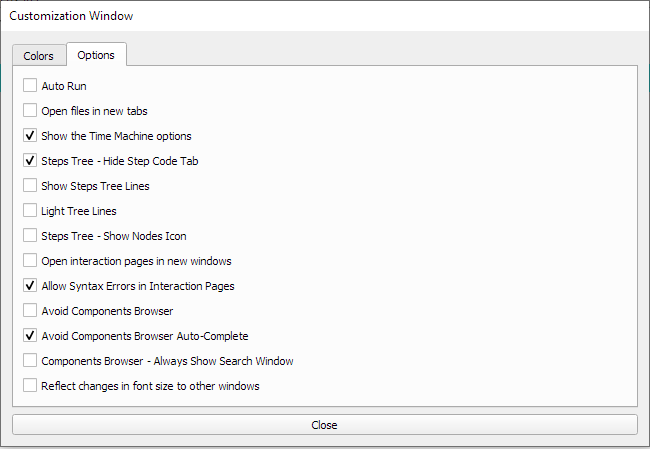The width and height of the screenshot is (650, 449).
Task: Click the 'Auto Run' label text
Action: click(64, 86)
